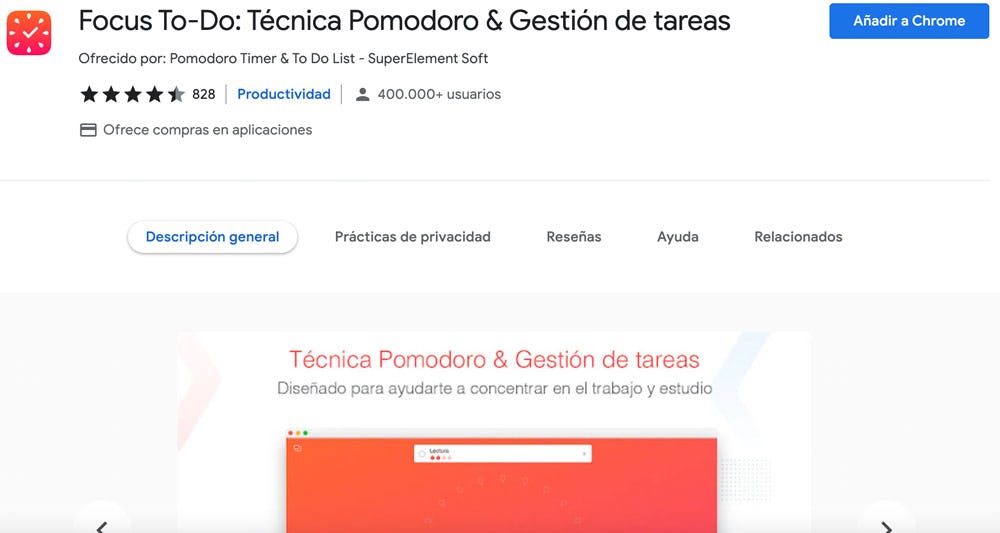Click the Lectura task bar in preview
The width and height of the screenshot is (1000, 533).
[502, 454]
